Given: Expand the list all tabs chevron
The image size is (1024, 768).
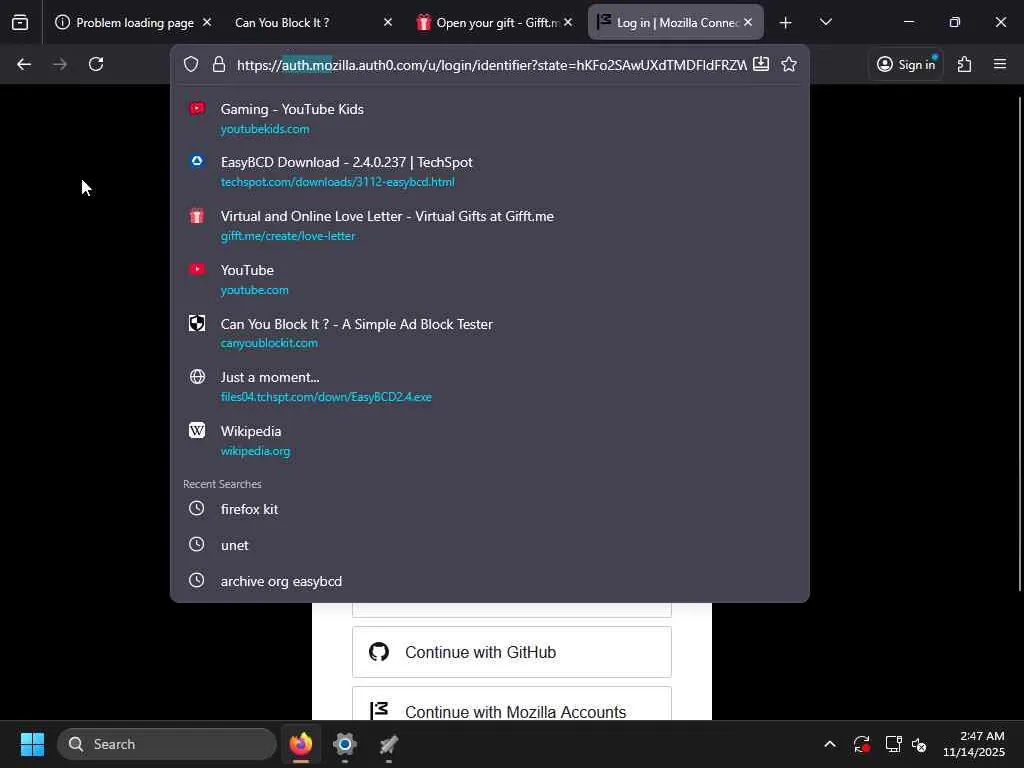Looking at the screenshot, I should pos(825,23).
